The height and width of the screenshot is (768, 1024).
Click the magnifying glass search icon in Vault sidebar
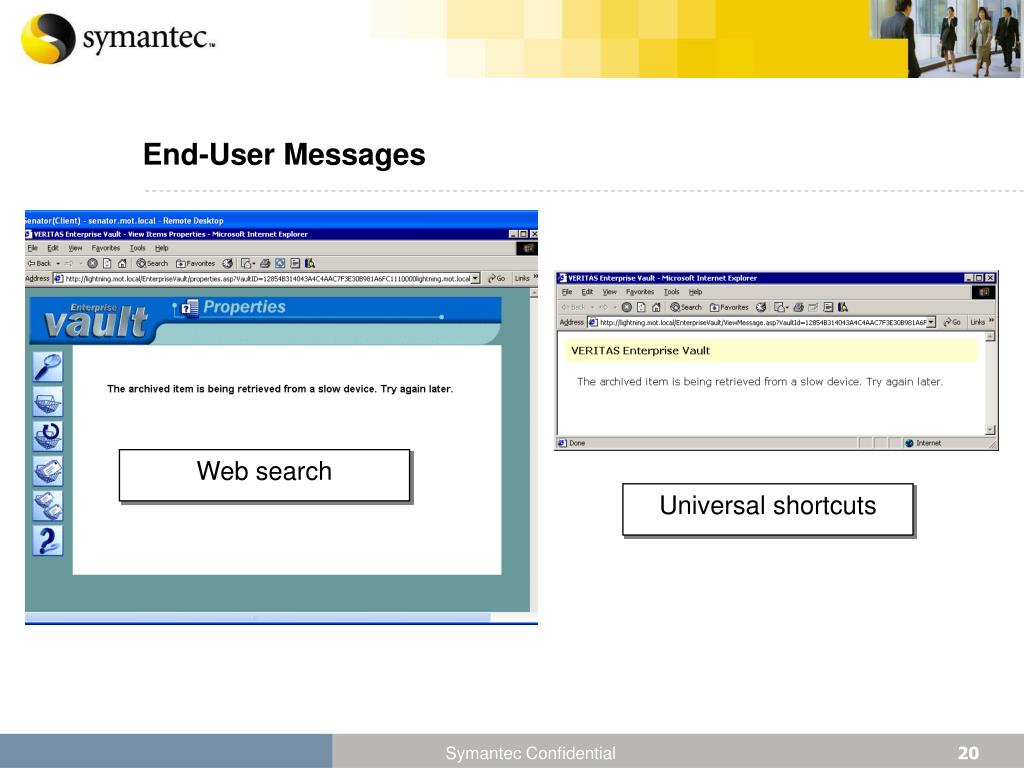pos(48,367)
